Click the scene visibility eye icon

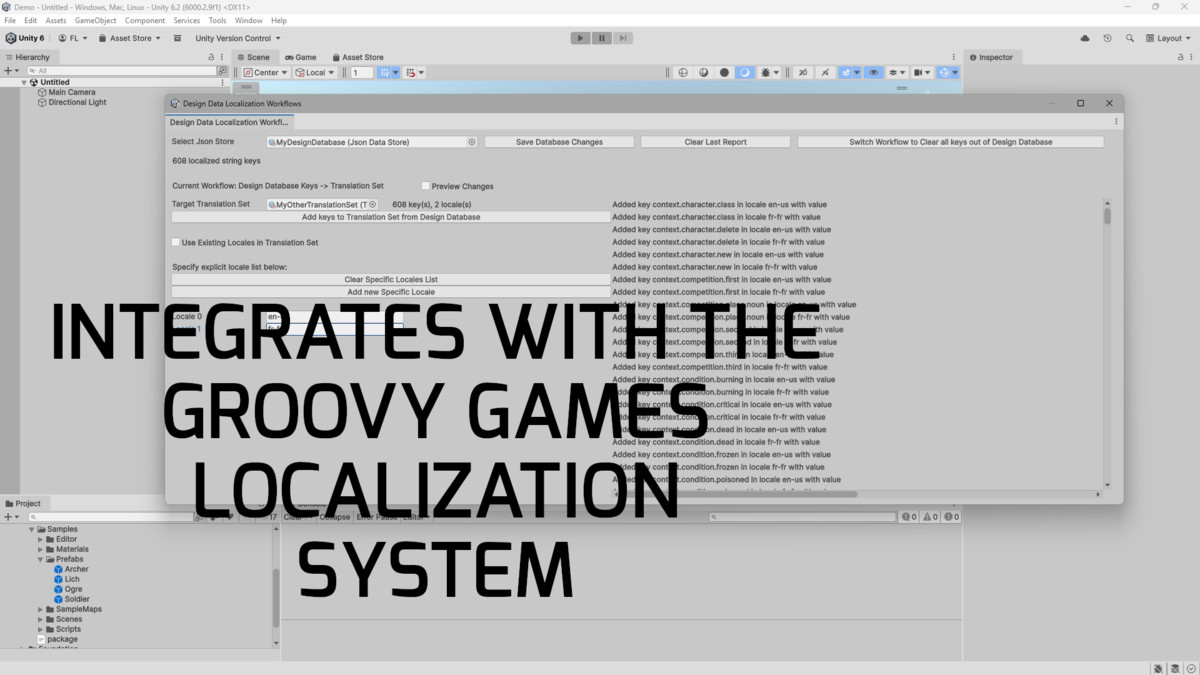[x=873, y=72]
